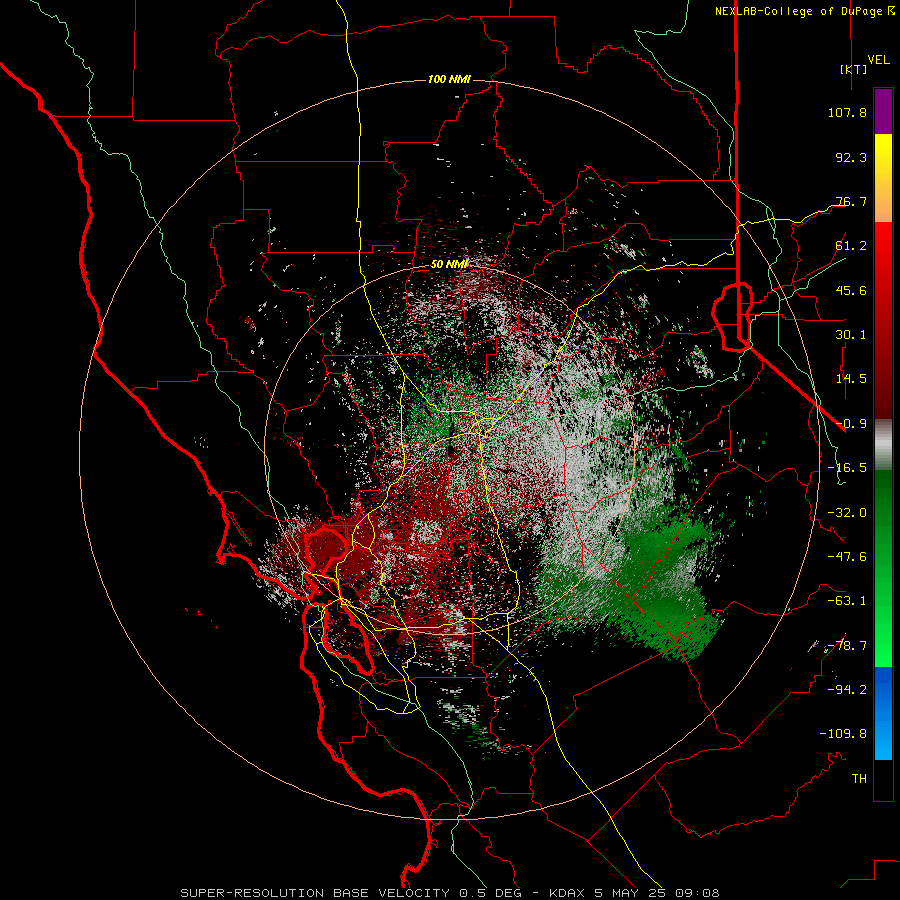
Task: Click the purple segment of the velocity color bar
Action: [x=883, y=111]
